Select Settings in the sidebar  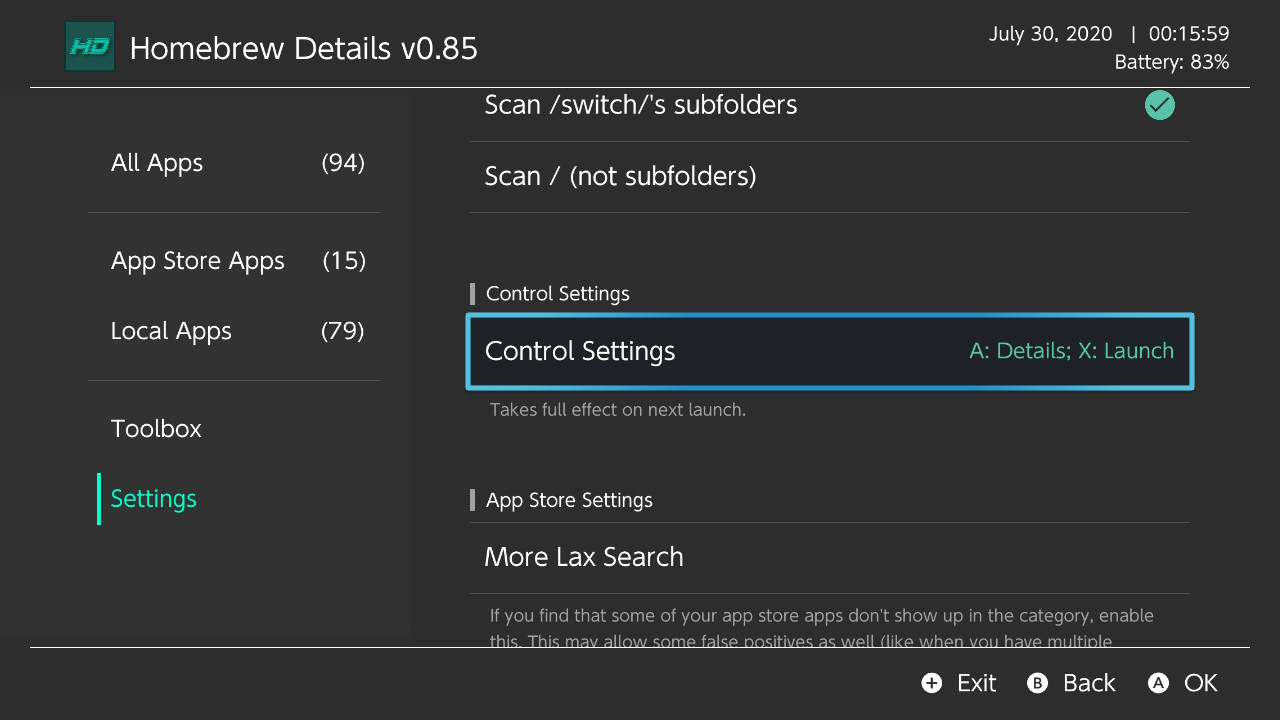(154, 499)
